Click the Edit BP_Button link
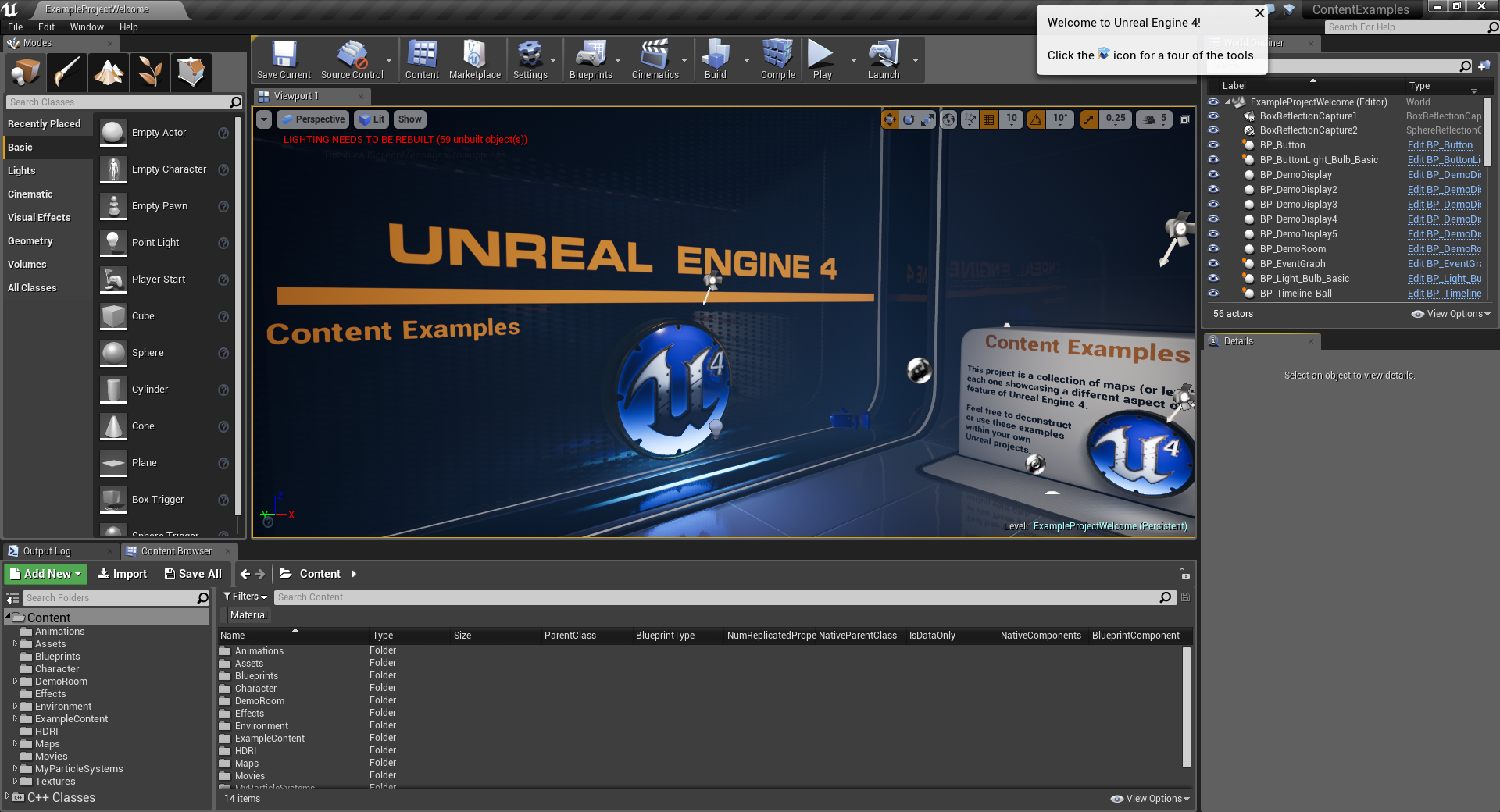Screen dimensions: 1500x812 click(1440, 145)
